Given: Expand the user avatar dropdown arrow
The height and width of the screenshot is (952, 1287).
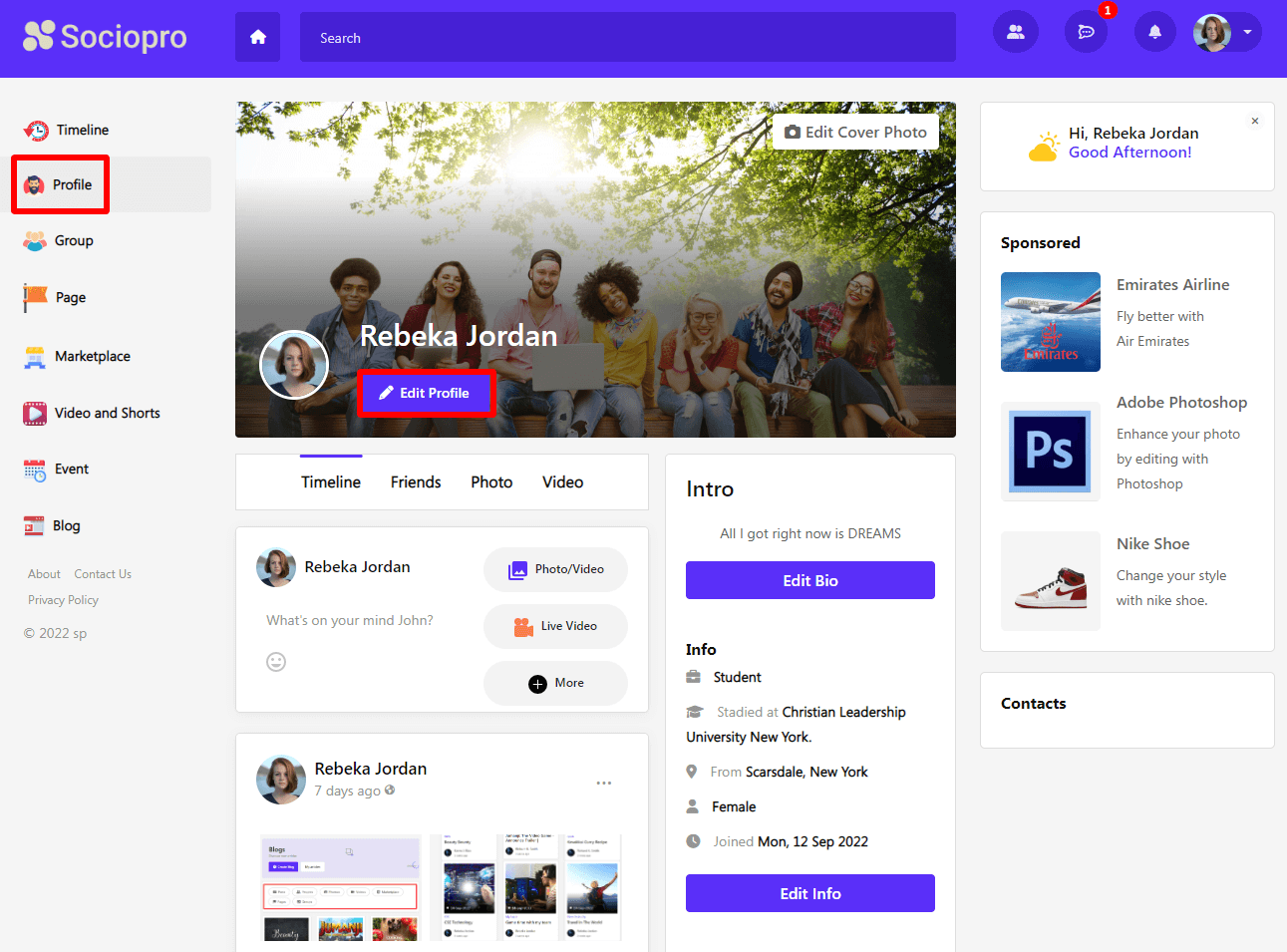Looking at the screenshot, I should 1247,32.
